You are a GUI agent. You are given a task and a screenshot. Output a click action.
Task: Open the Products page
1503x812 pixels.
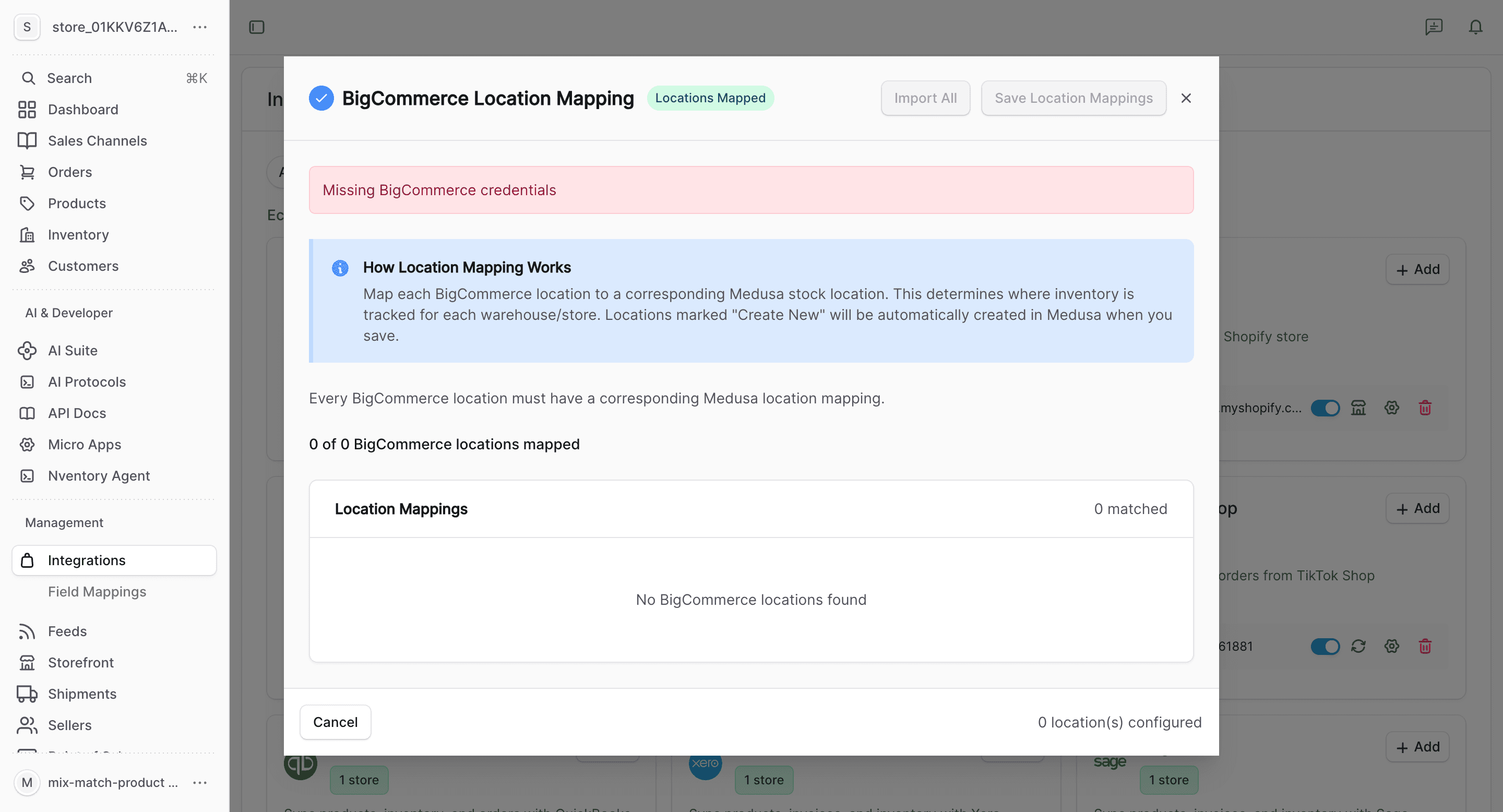pyautogui.click(x=114, y=204)
